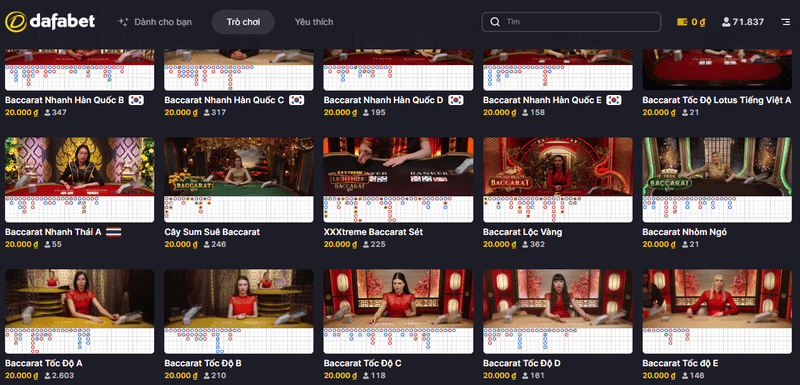Click the search magnifier icon
800x385 pixels.
[494, 22]
